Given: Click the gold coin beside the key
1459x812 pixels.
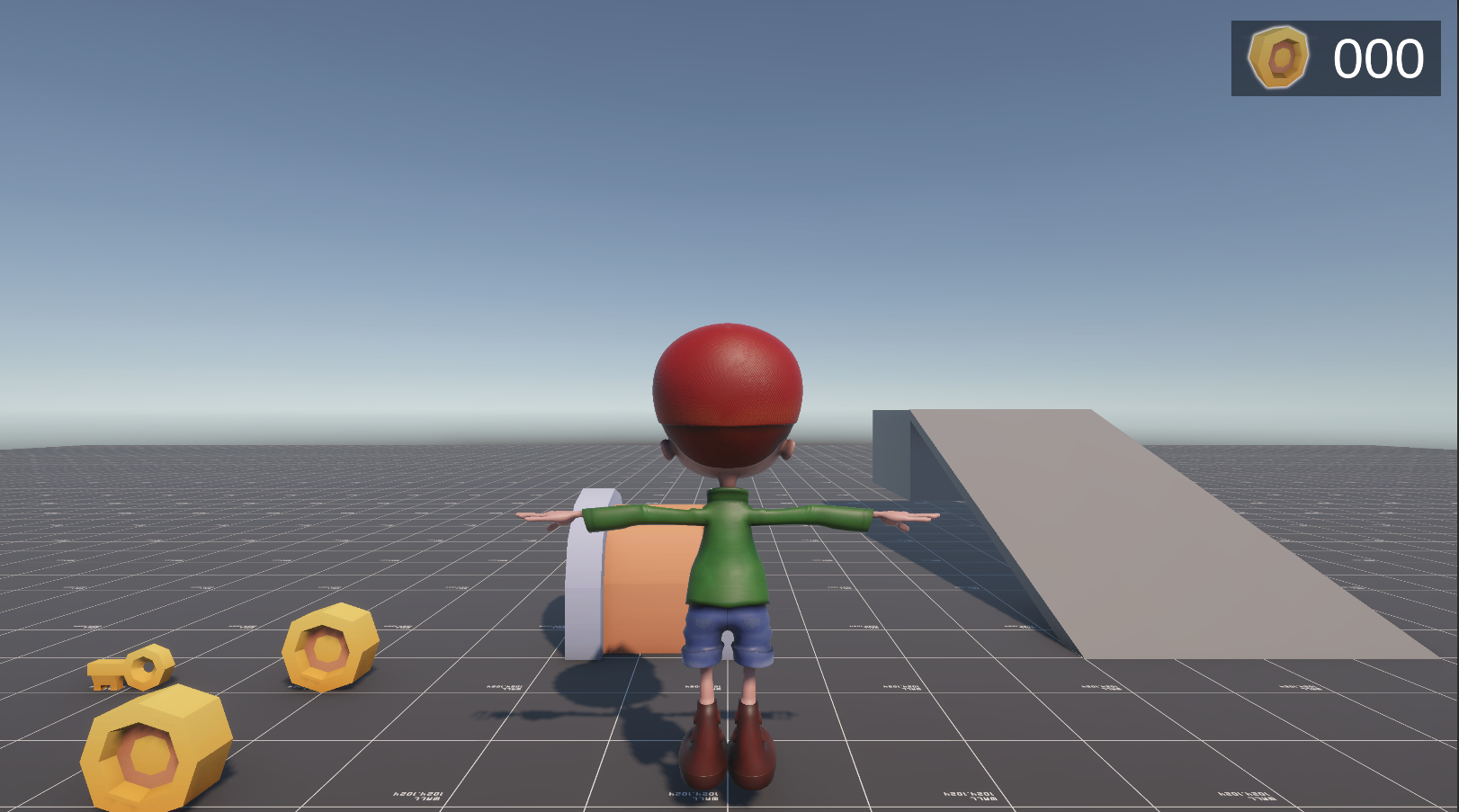Looking at the screenshot, I should pos(330,647).
